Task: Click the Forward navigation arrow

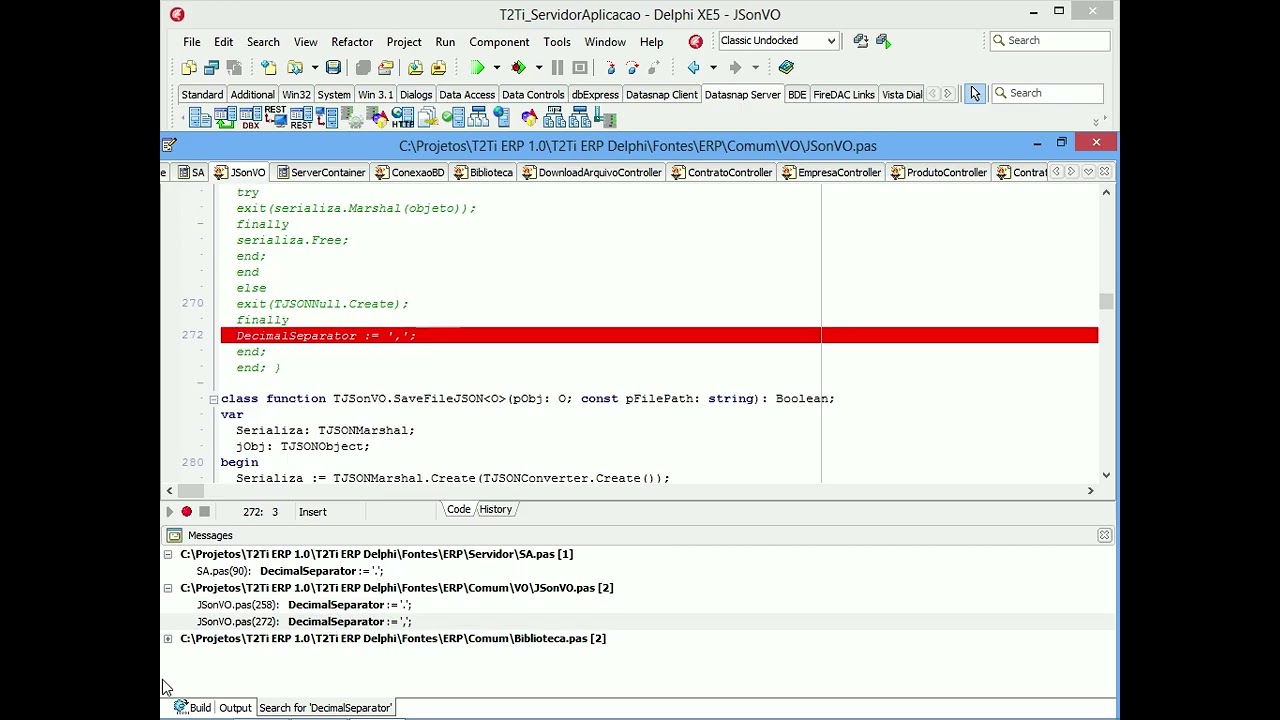Action: point(735,67)
